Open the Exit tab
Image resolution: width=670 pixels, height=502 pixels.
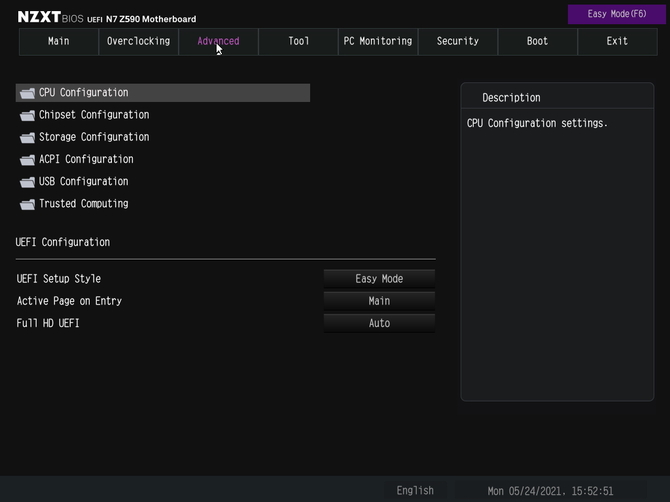pyautogui.click(x=617, y=41)
